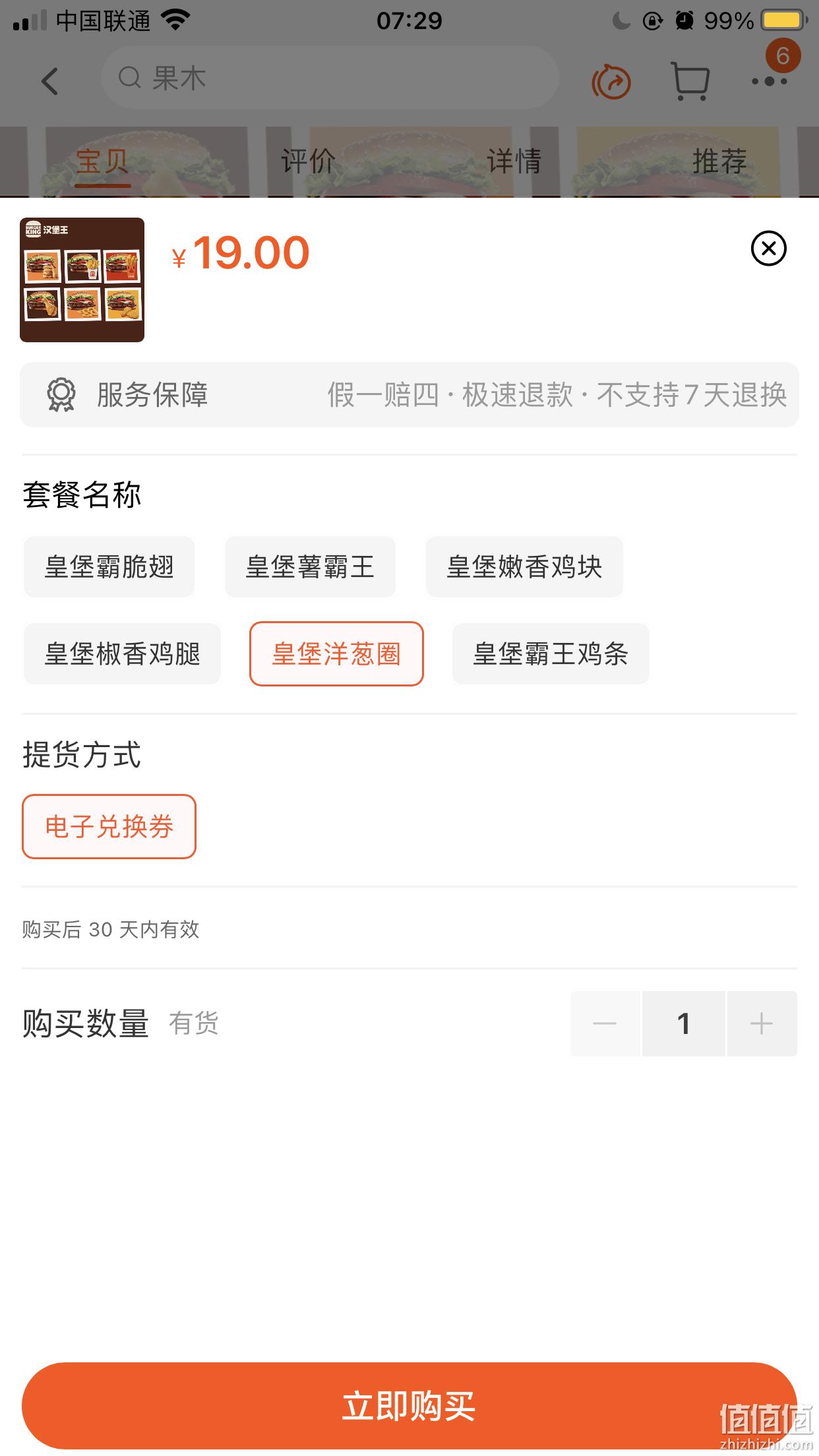Select the 皇堡薯霸王 meal option

[x=310, y=567]
